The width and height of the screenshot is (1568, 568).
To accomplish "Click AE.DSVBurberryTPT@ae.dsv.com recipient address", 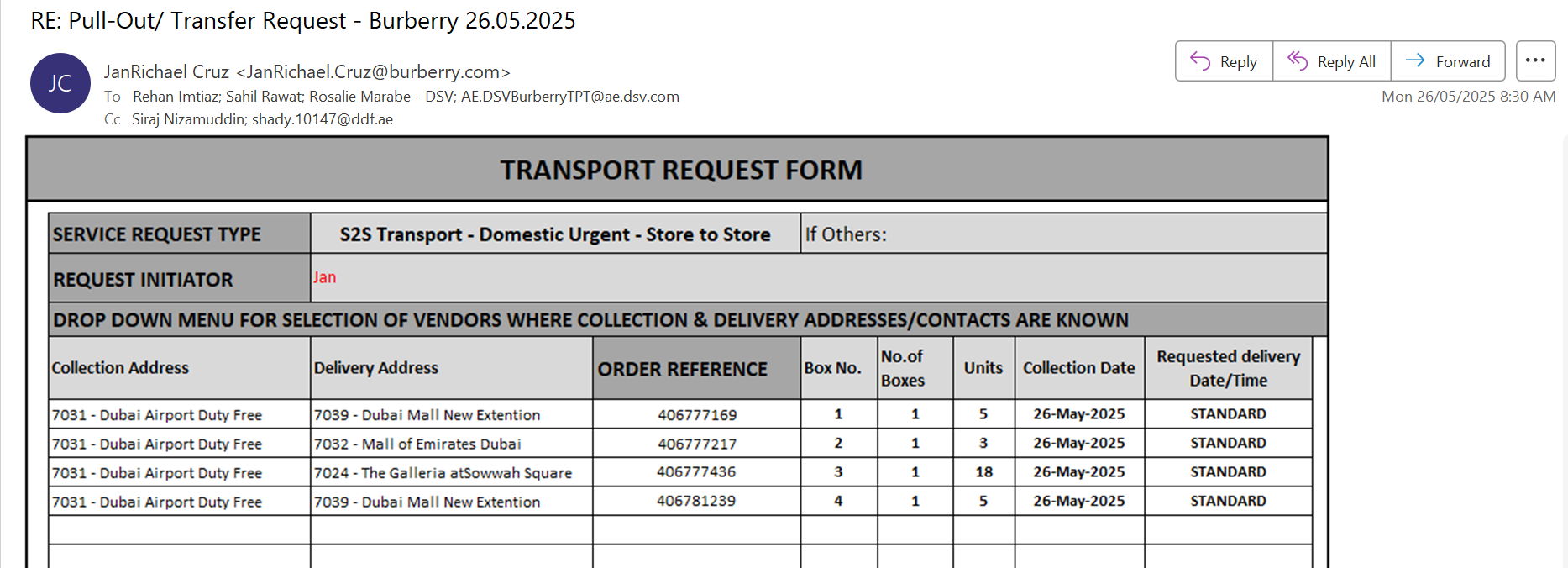I will pos(569,97).
